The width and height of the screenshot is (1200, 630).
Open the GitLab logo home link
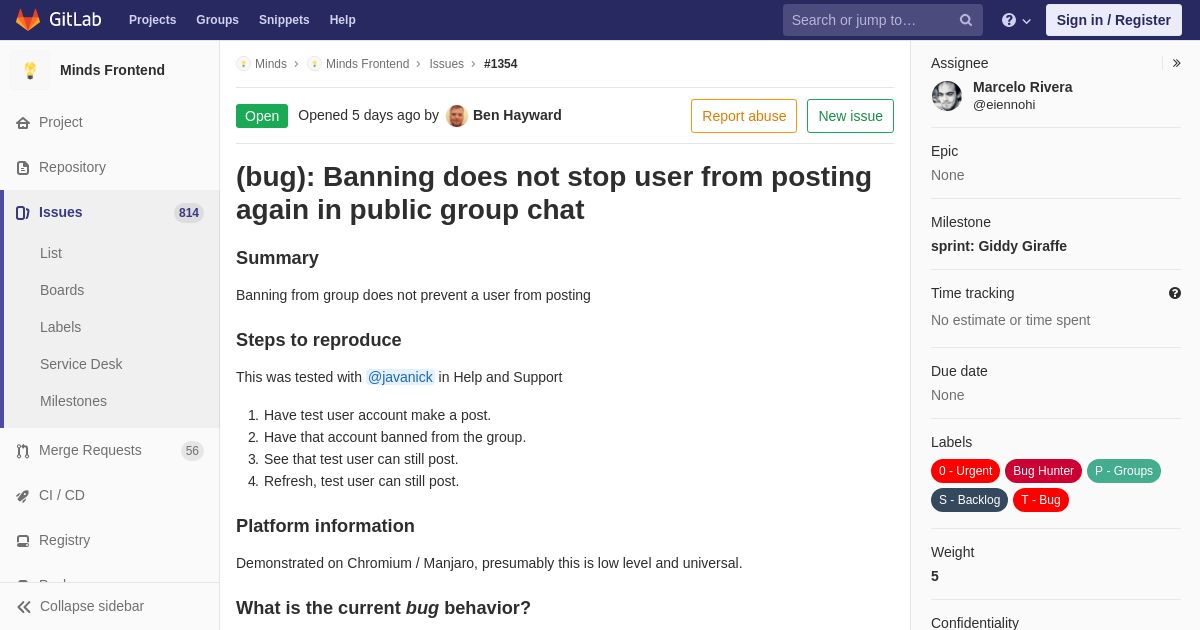pyautogui.click(x=59, y=20)
